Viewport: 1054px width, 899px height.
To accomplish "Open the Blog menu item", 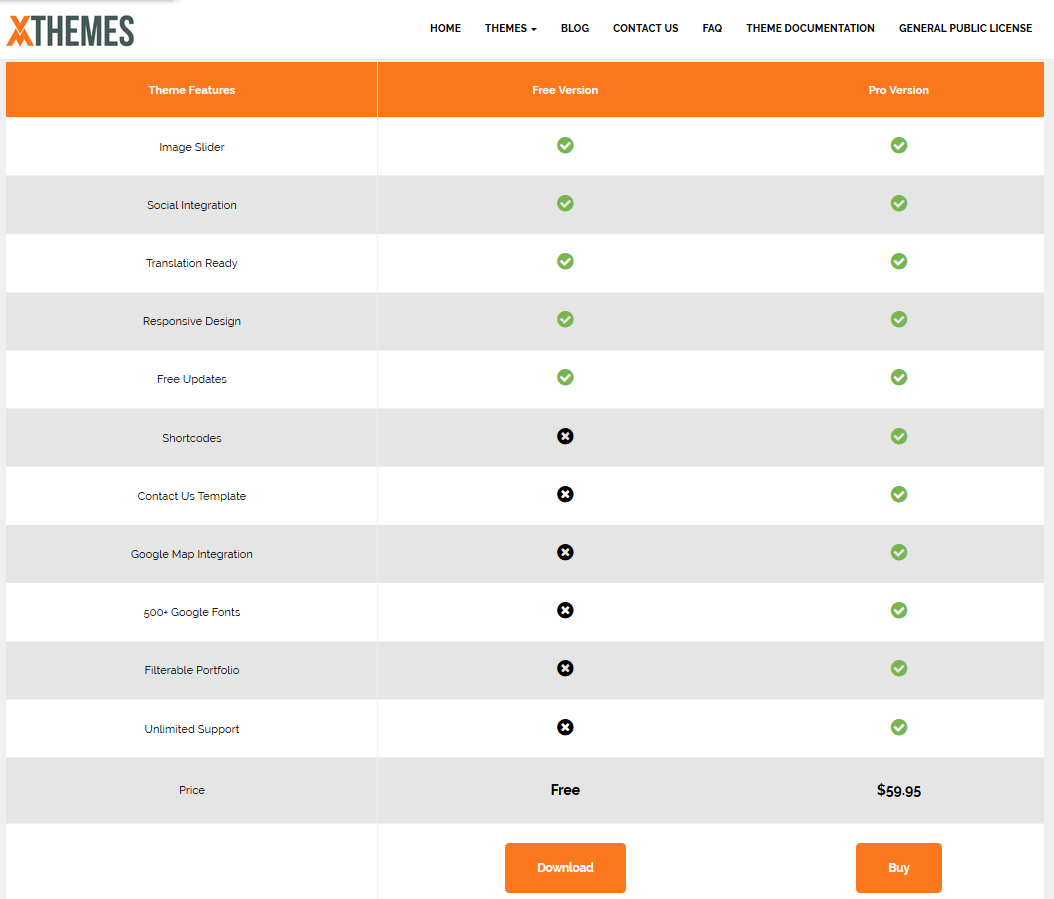I will click(575, 28).
